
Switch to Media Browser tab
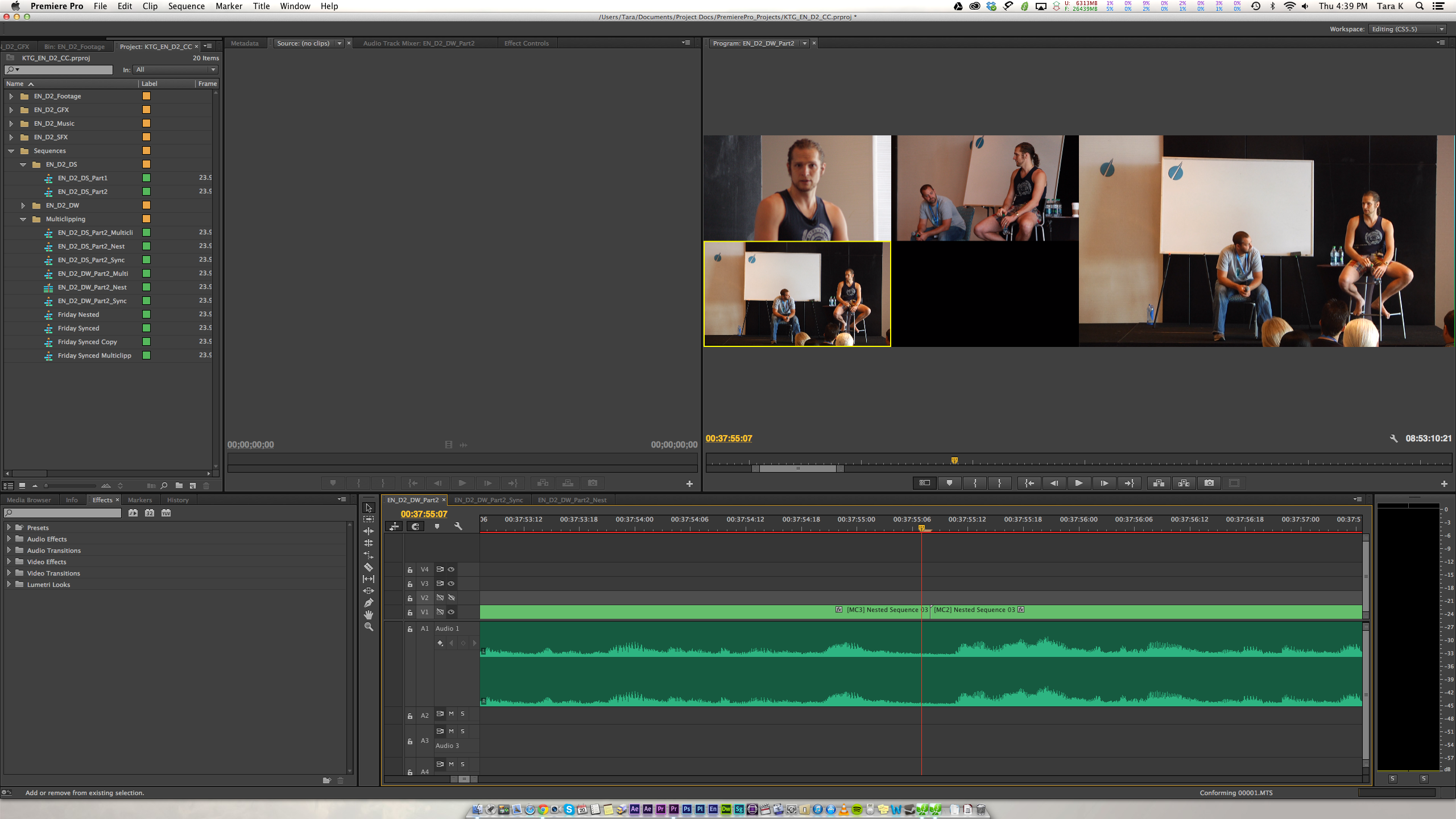pos(28,500)
